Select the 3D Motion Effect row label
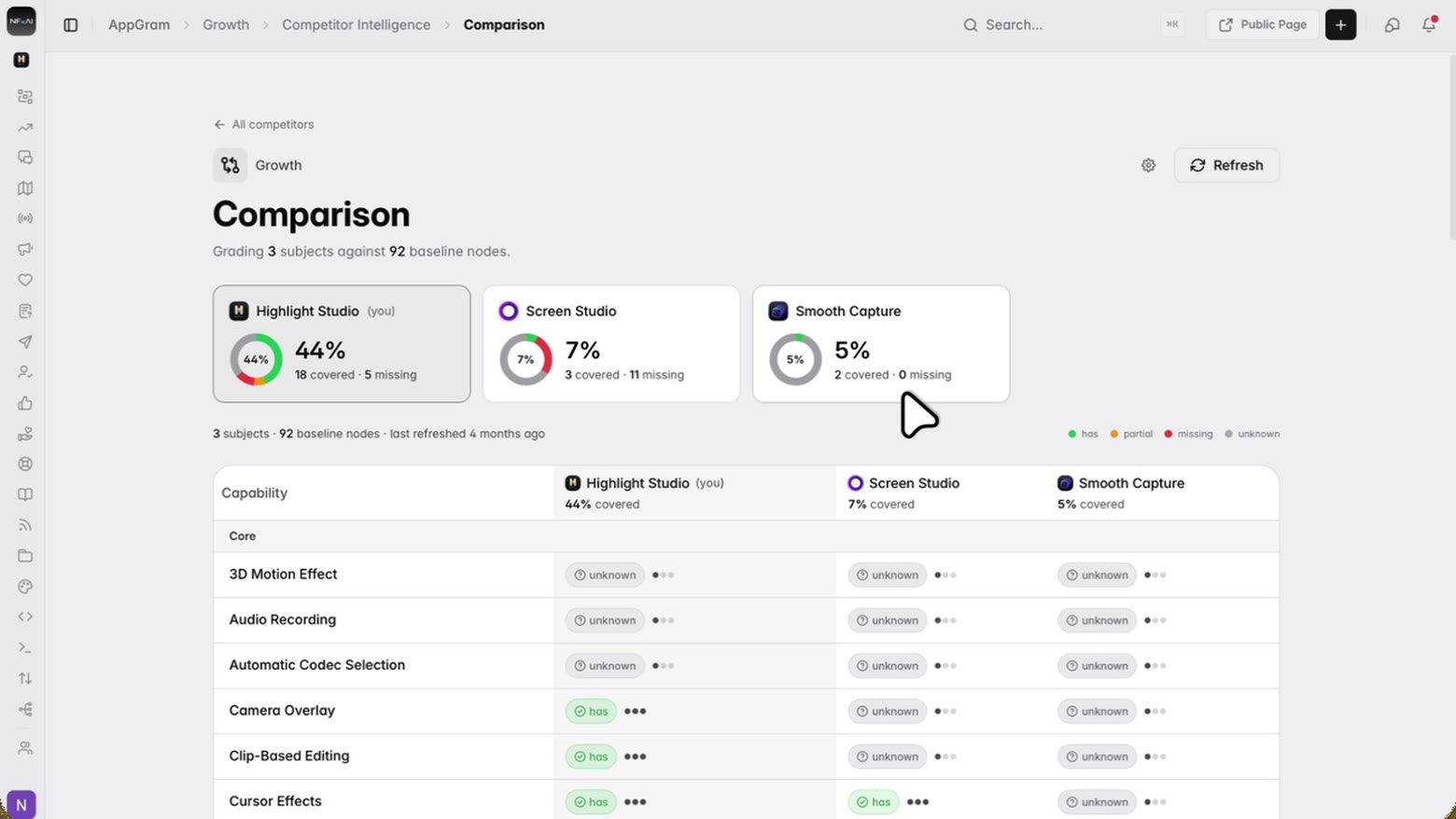The height and width of the screenshot is (819, 1456). click(283, 575)
